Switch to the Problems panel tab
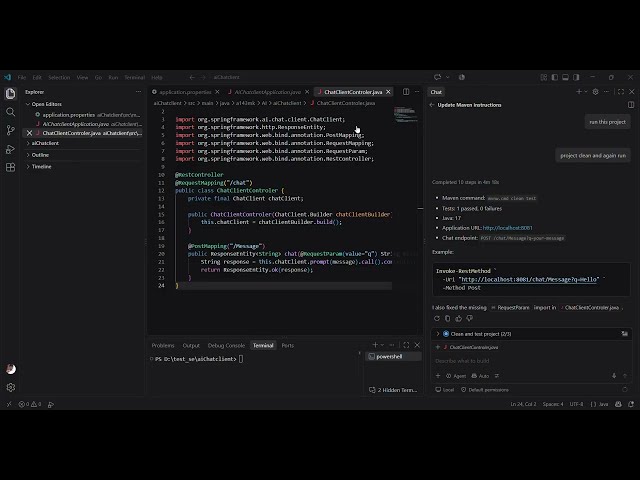 pos(163,345)
